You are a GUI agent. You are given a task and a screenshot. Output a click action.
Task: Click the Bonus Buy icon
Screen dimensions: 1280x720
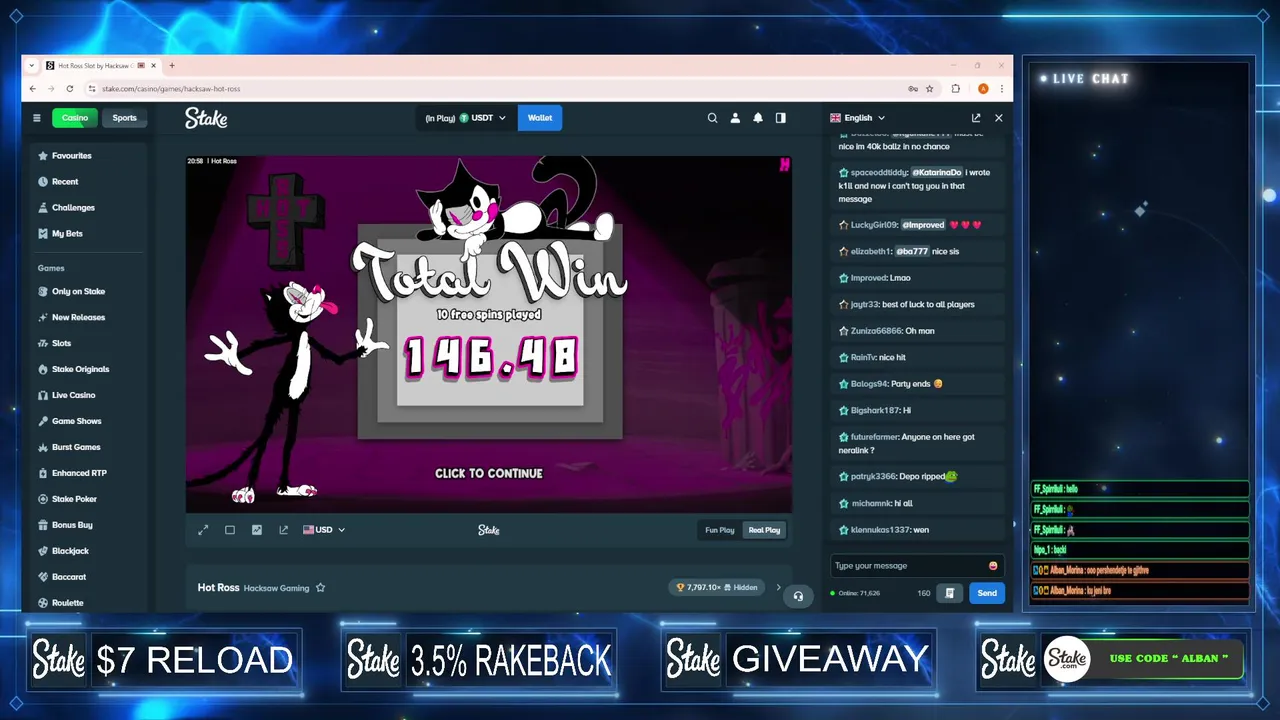[43, 525]
